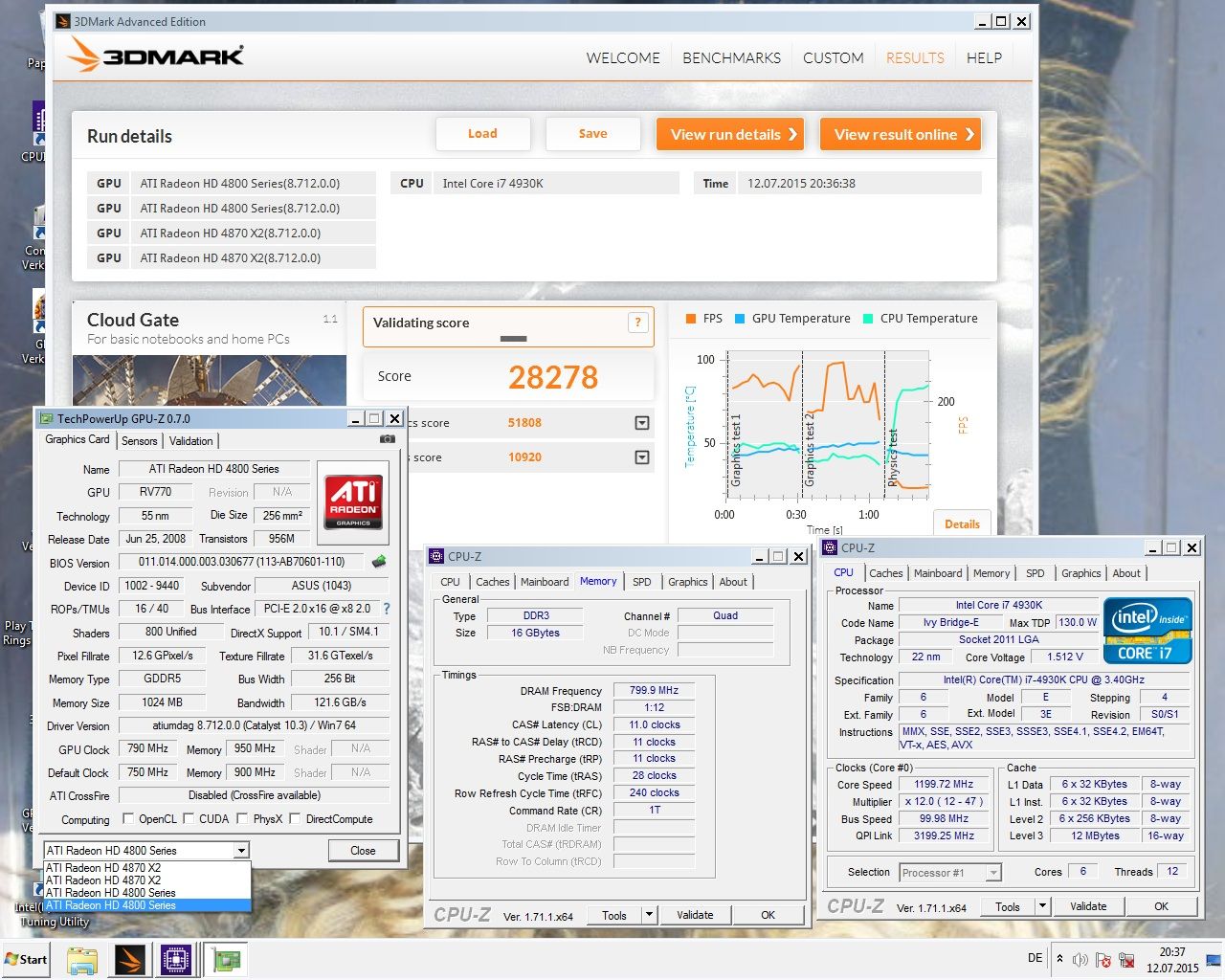1225x980 pixels.
Task: Switch to GPU-Z Validation tab
Action: (190, 440)
